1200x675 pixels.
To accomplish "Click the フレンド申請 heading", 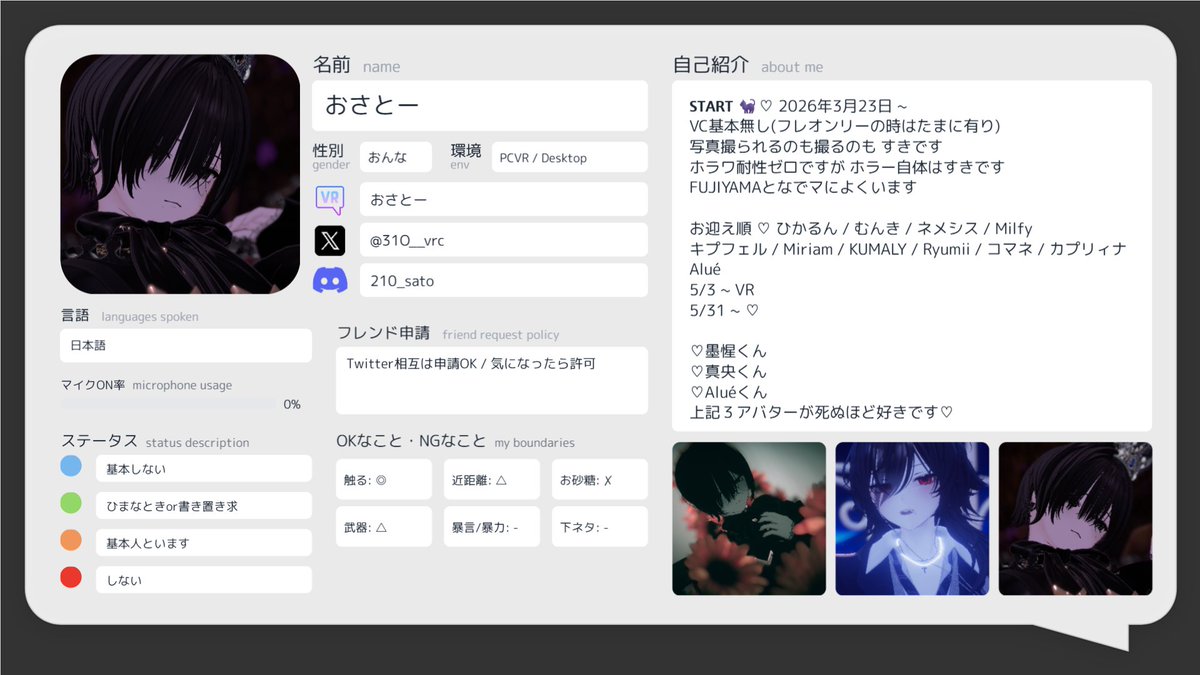I will tap(448, 333).
